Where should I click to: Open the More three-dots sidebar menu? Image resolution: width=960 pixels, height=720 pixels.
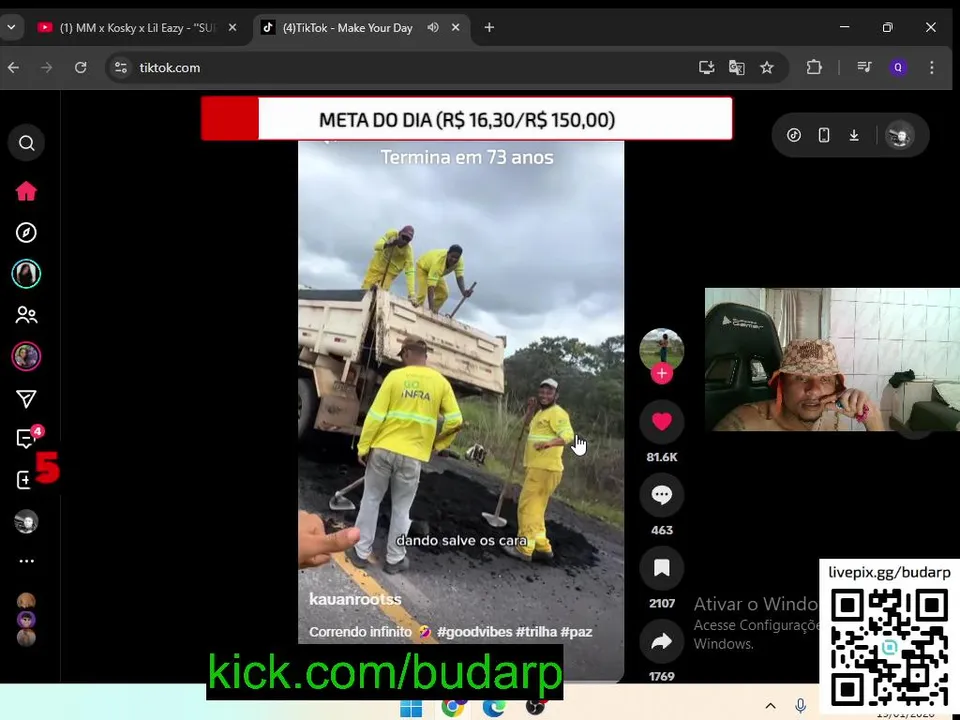click(x=26, y=561)
